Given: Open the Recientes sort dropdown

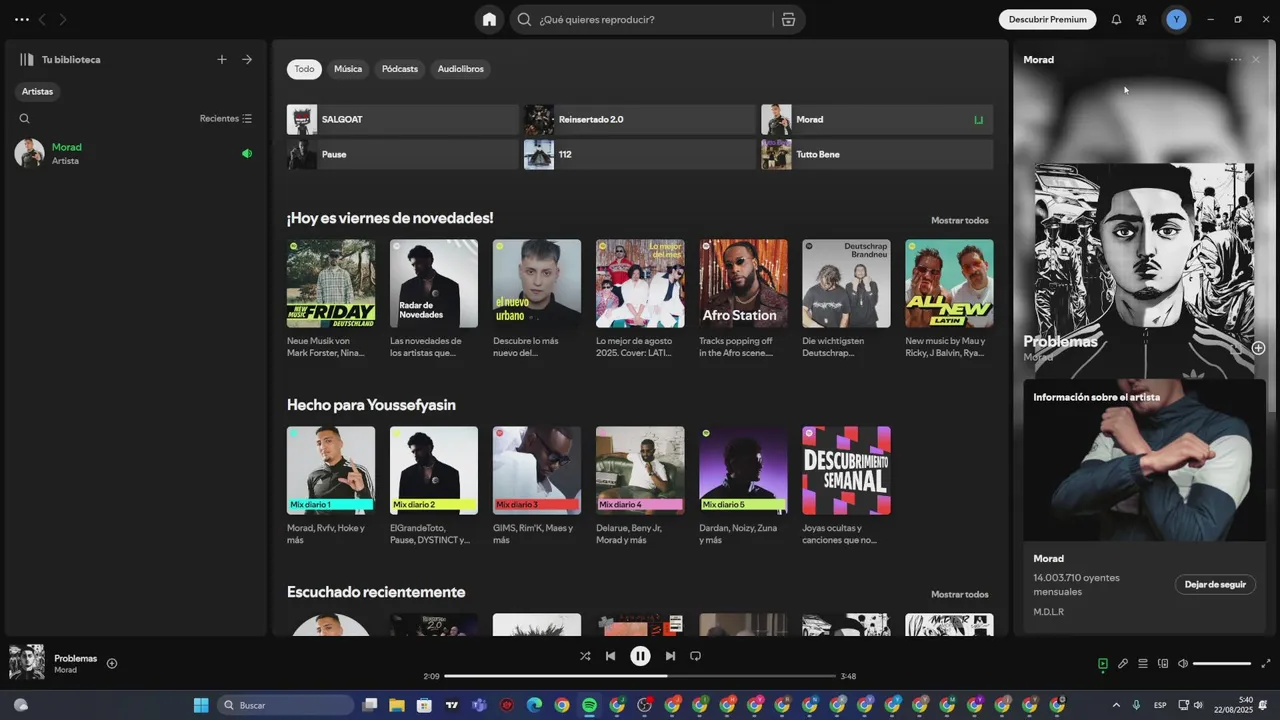Looking at the screenshot, I should click(x=226, y=118).
